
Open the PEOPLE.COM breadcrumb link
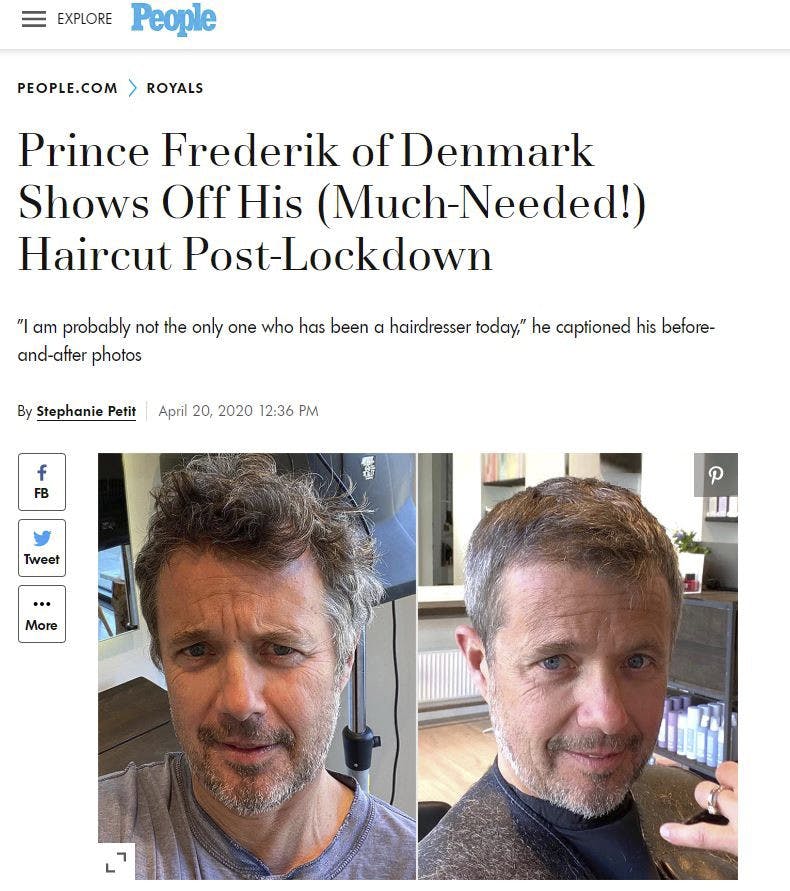(67, 88)
